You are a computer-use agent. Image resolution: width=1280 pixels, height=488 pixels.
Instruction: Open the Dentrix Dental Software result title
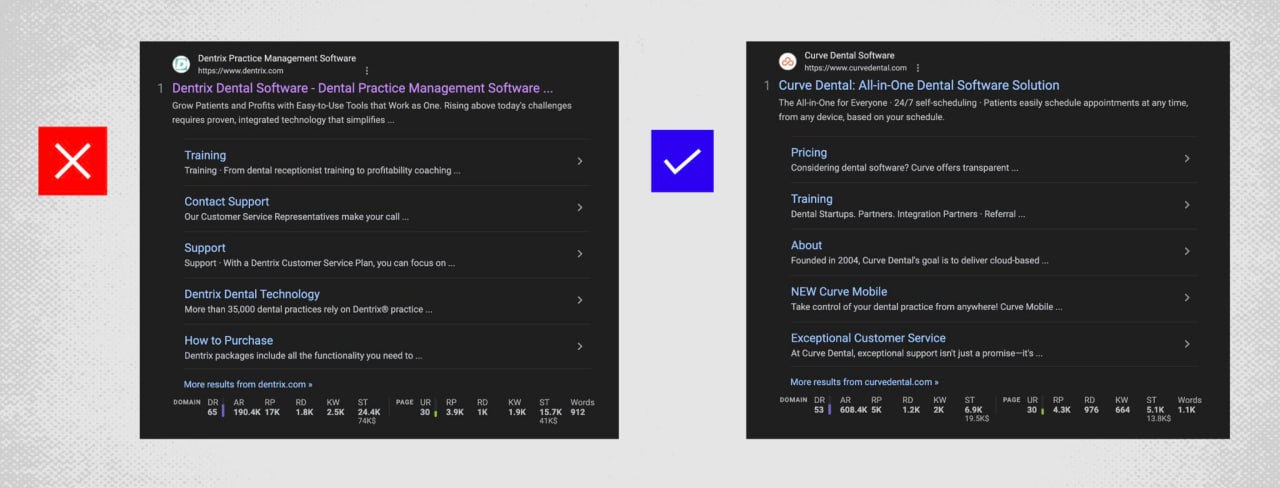pos(362,88)
